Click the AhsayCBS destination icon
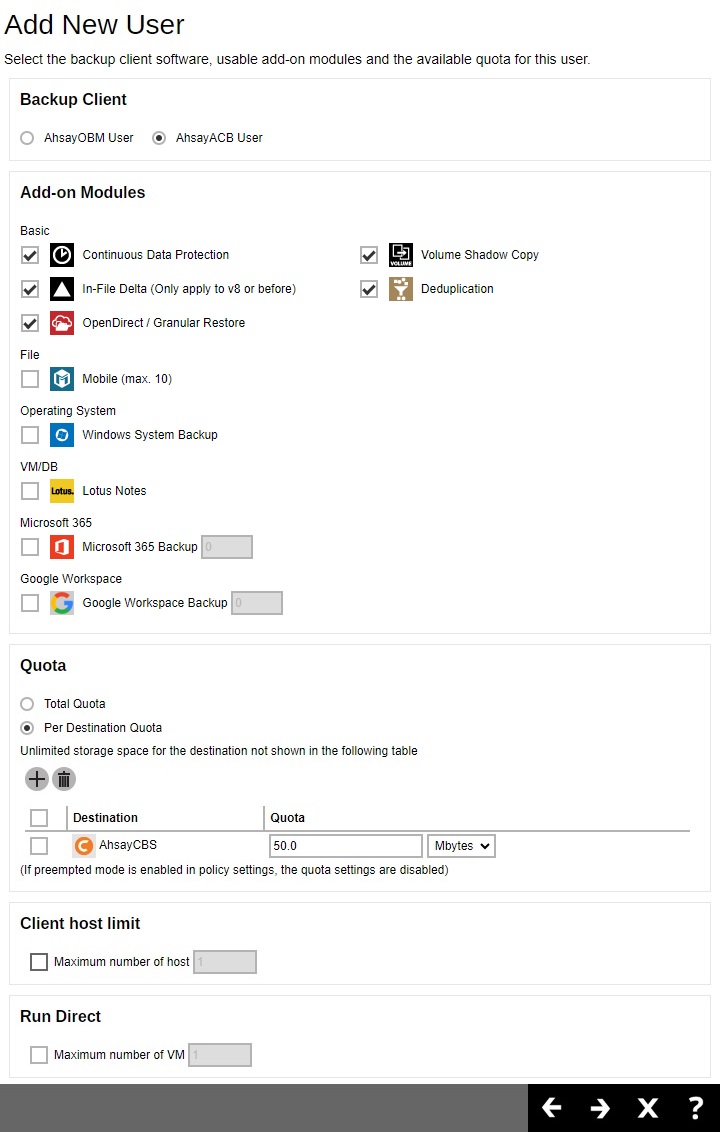Image resolution: width=720 pixels, height=1132 pixels. [x=84, y=845]
